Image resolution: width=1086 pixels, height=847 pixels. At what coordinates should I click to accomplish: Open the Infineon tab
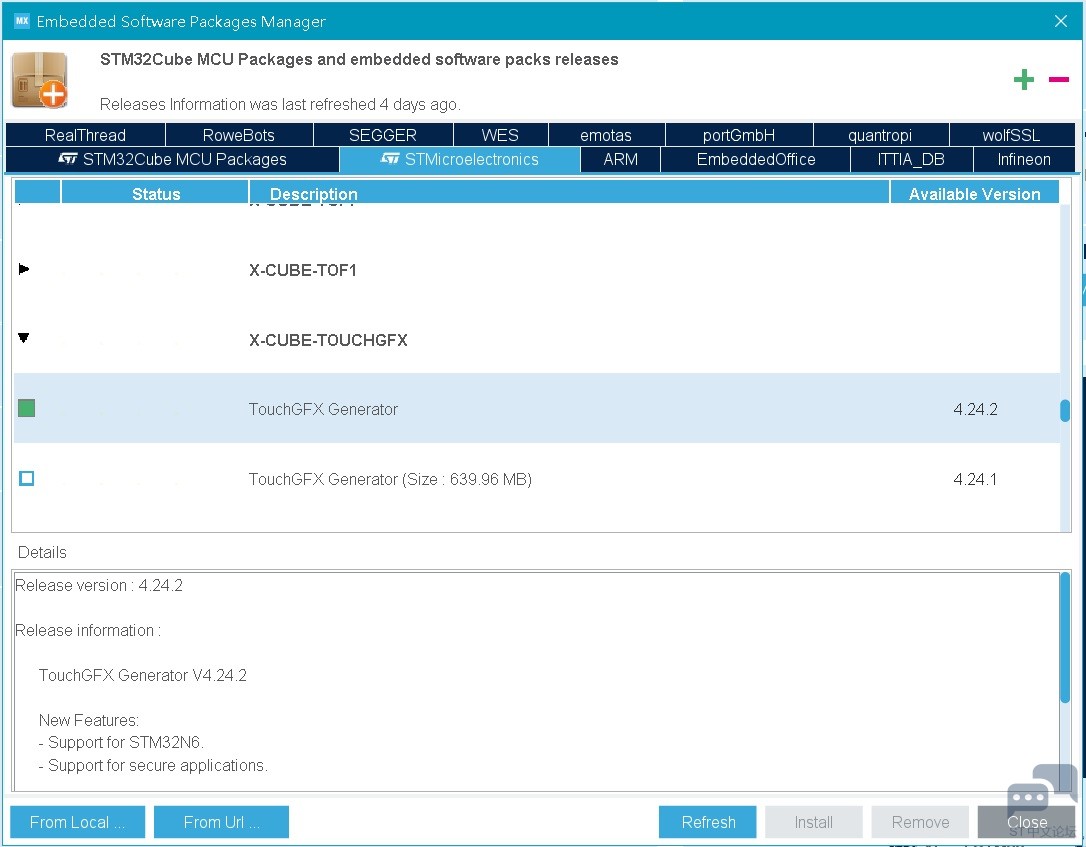(1024, 159)
